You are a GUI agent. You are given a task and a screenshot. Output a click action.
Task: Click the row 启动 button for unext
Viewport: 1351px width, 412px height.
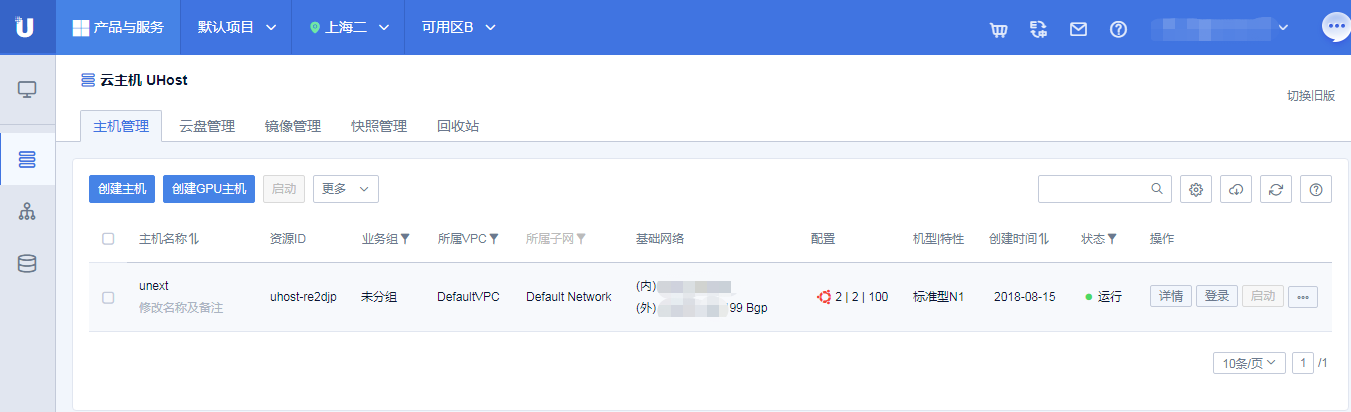pyautogui.click(x=1263, y=297)
